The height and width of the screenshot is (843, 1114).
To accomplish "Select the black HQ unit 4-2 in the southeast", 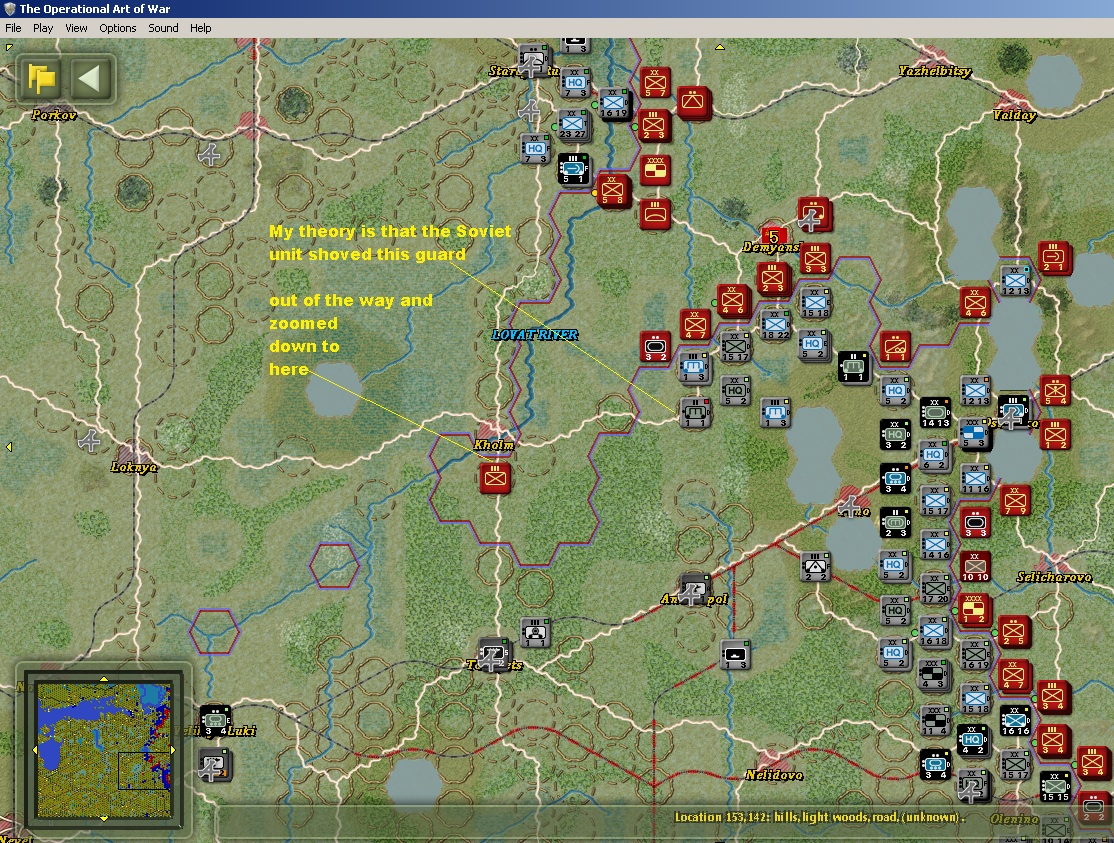I will tap(971, 739).
